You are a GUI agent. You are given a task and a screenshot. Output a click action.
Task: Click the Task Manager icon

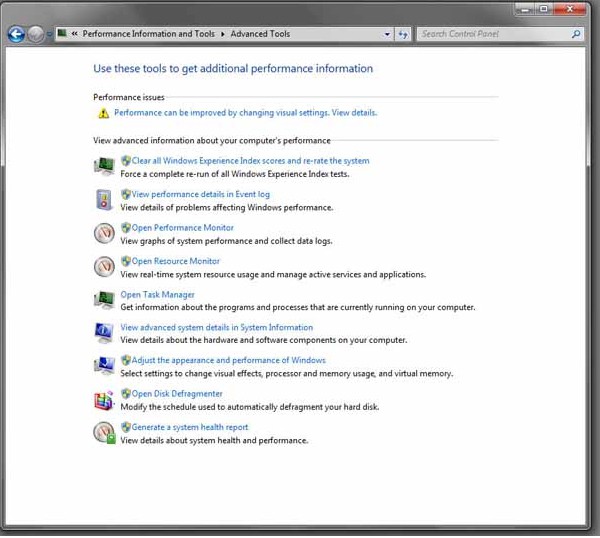[104, 300]
